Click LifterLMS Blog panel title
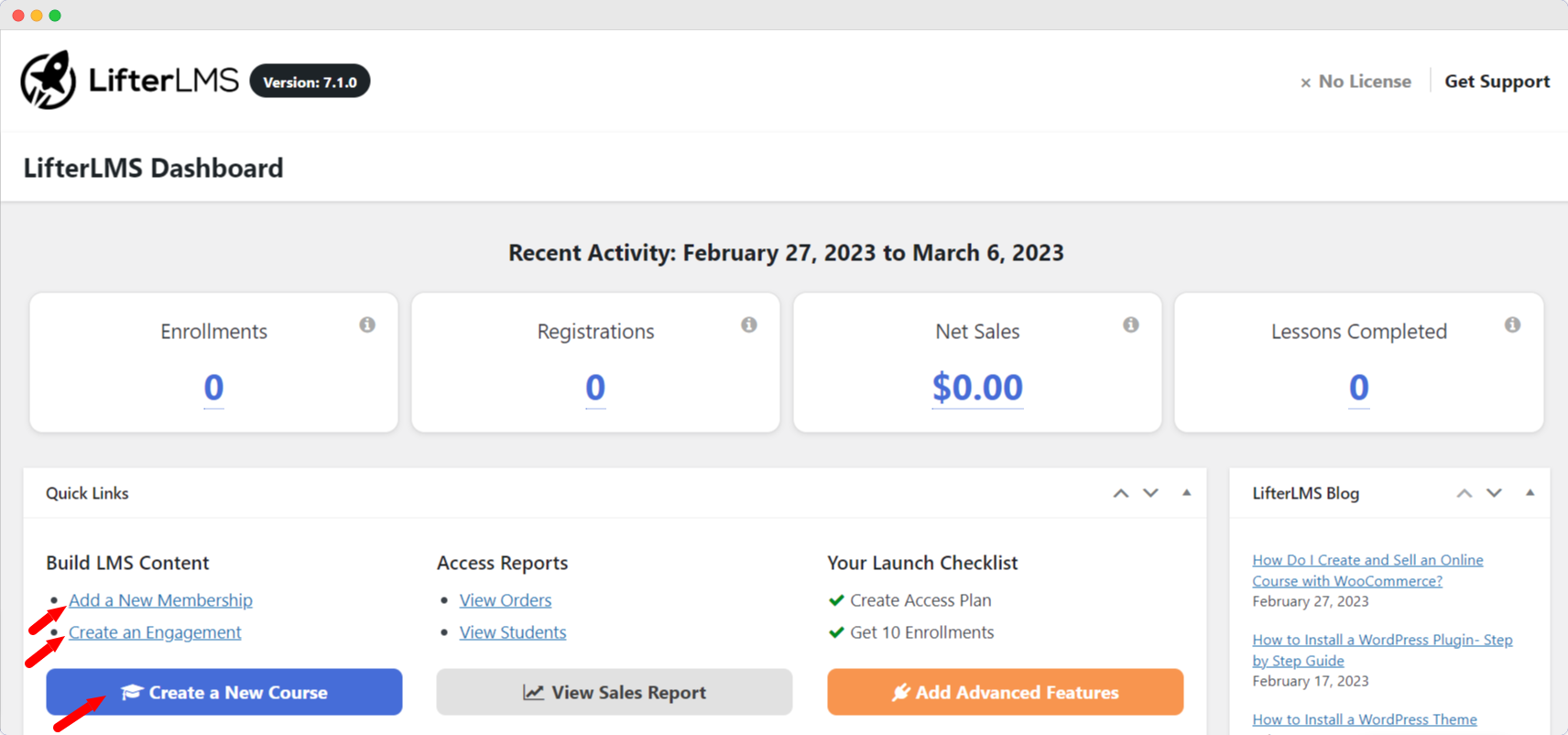Screen dimensions: 1568x735 click(1305, 493)
